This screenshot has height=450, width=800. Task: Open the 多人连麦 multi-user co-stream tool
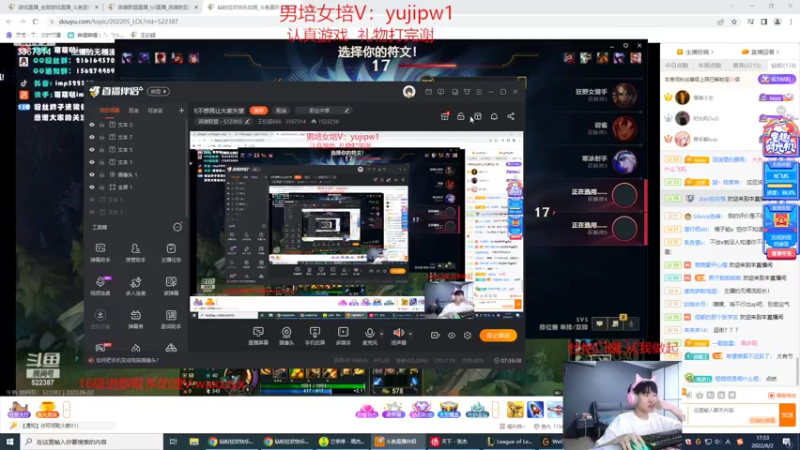point(135,286)
